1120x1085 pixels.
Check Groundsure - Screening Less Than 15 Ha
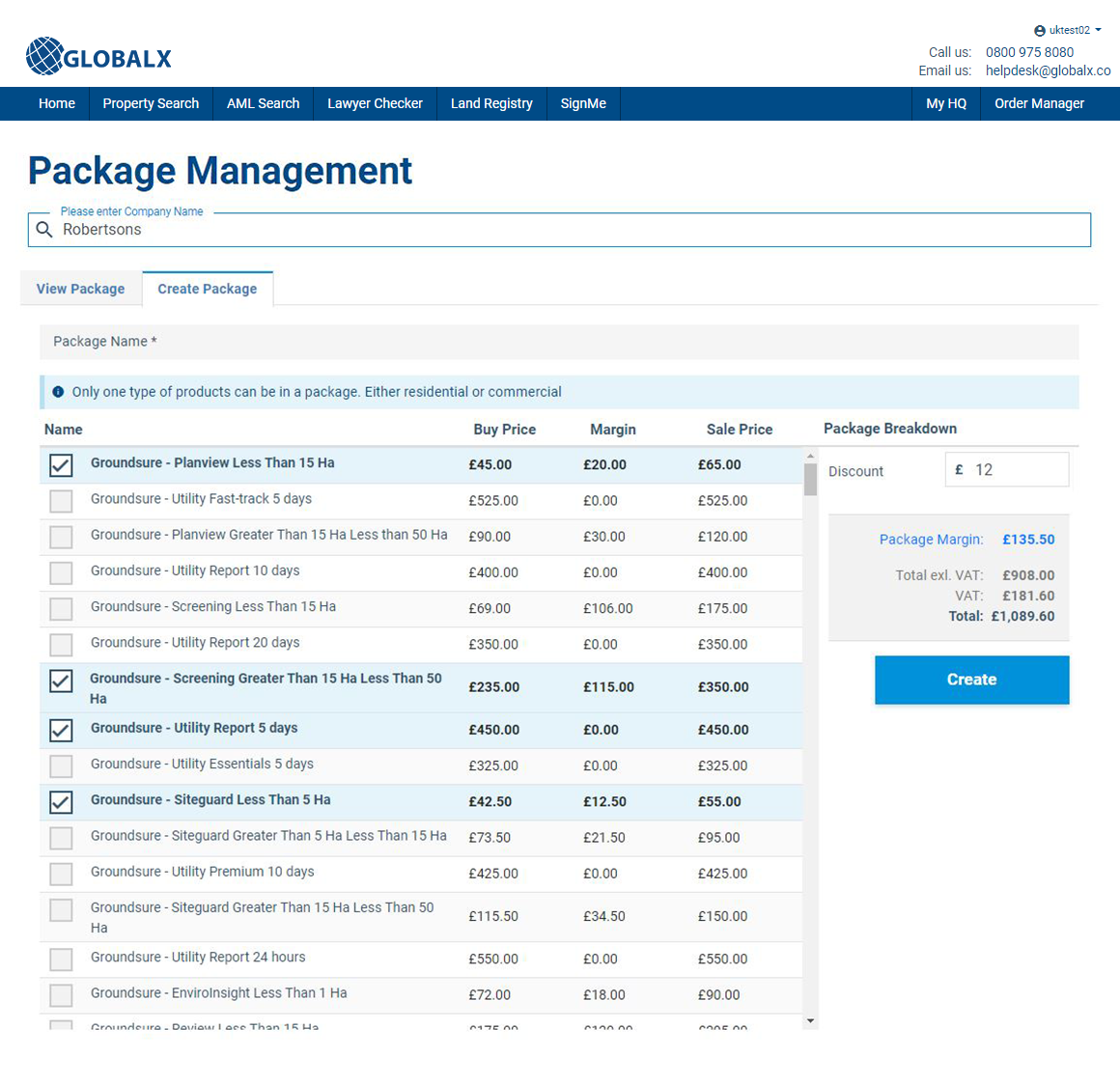[60, 608]
